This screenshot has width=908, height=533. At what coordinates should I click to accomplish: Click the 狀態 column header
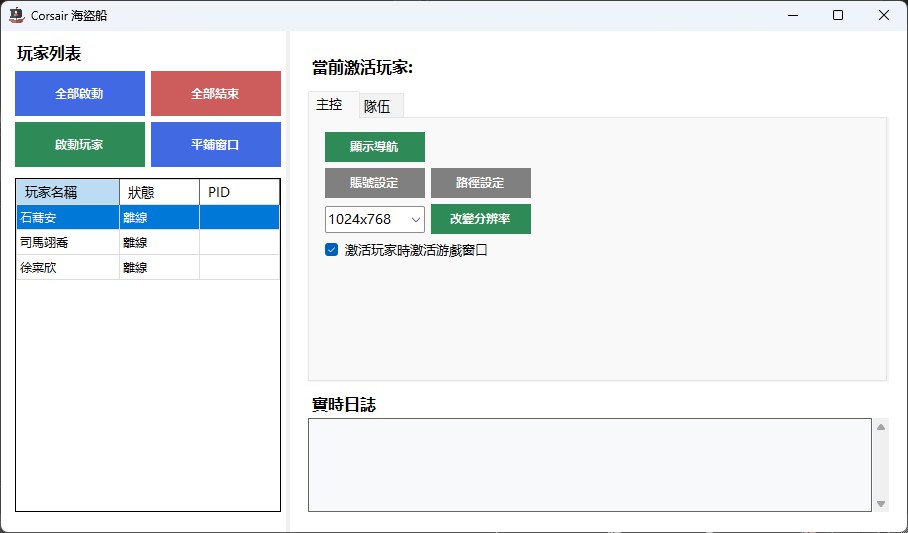[159, 192]
